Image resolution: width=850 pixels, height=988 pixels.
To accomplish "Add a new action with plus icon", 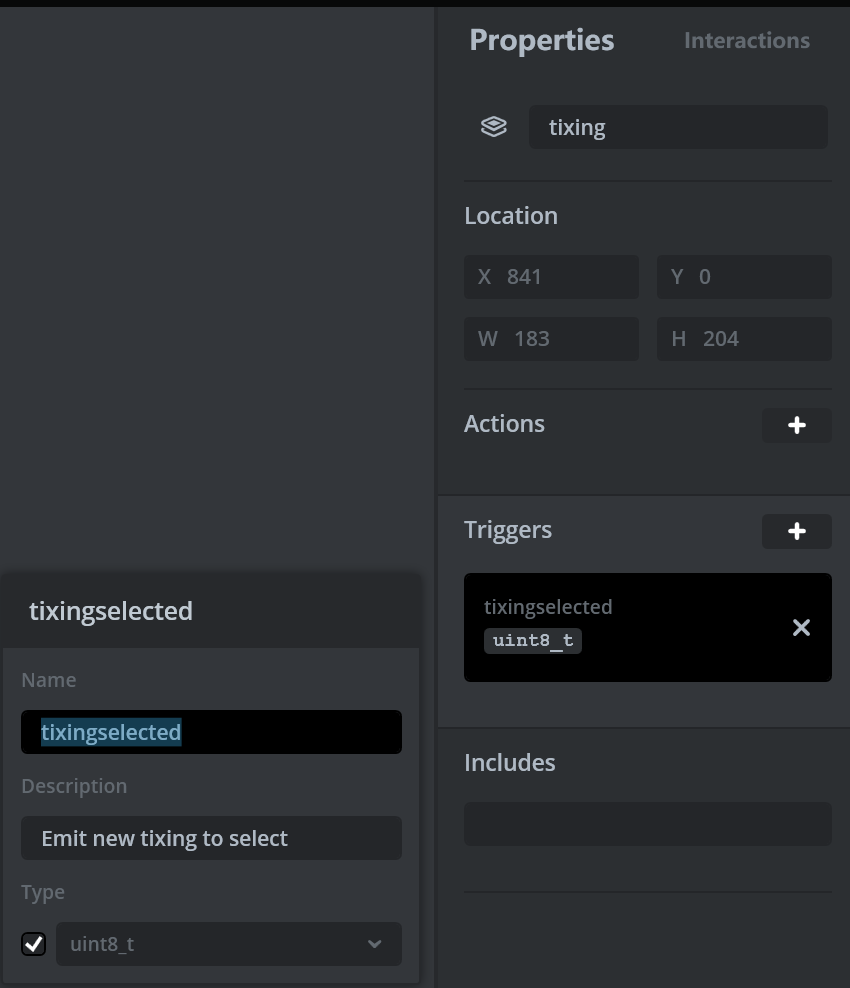I will point(796,425).
